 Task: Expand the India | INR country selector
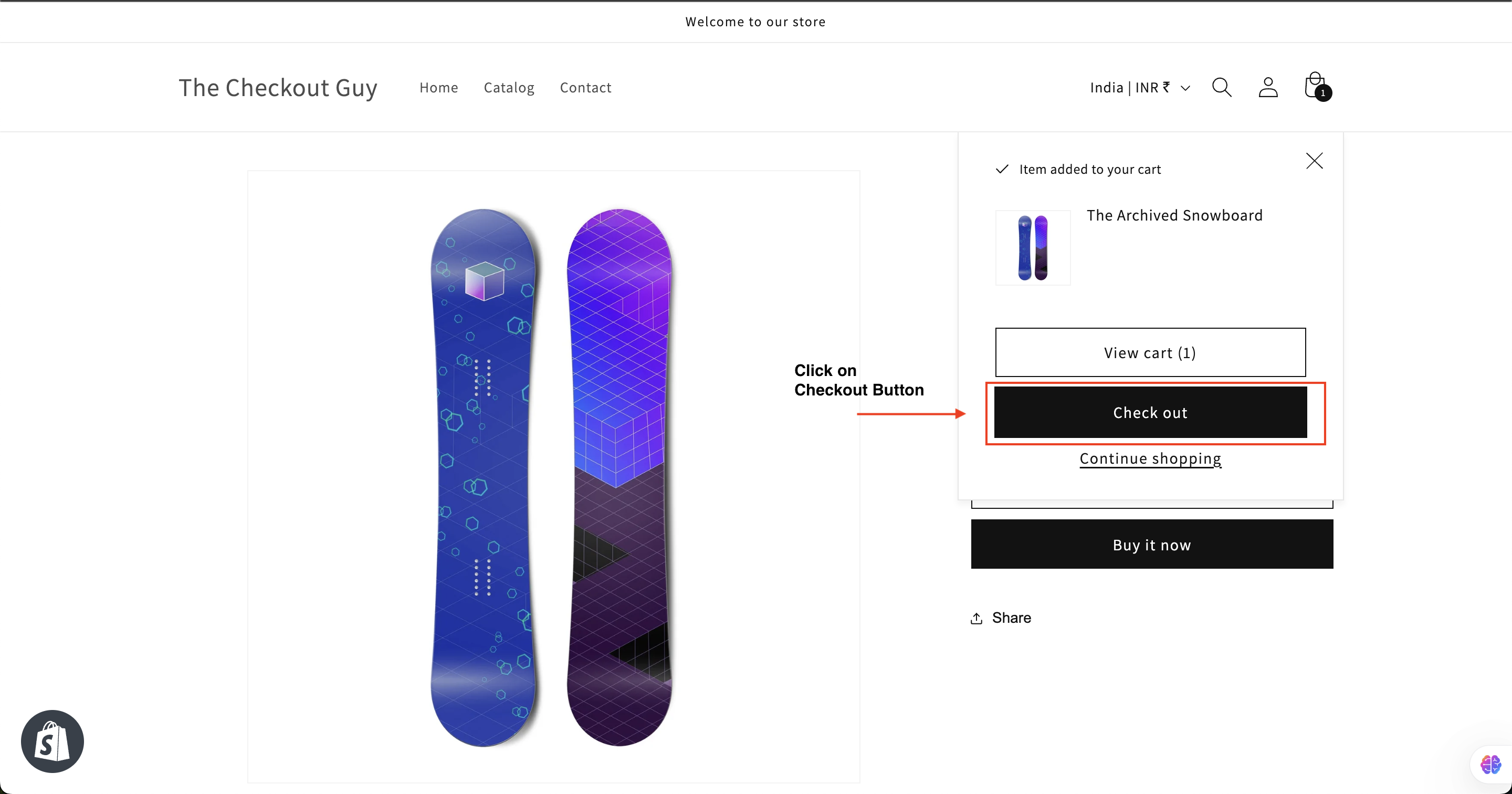(1139, 88)
